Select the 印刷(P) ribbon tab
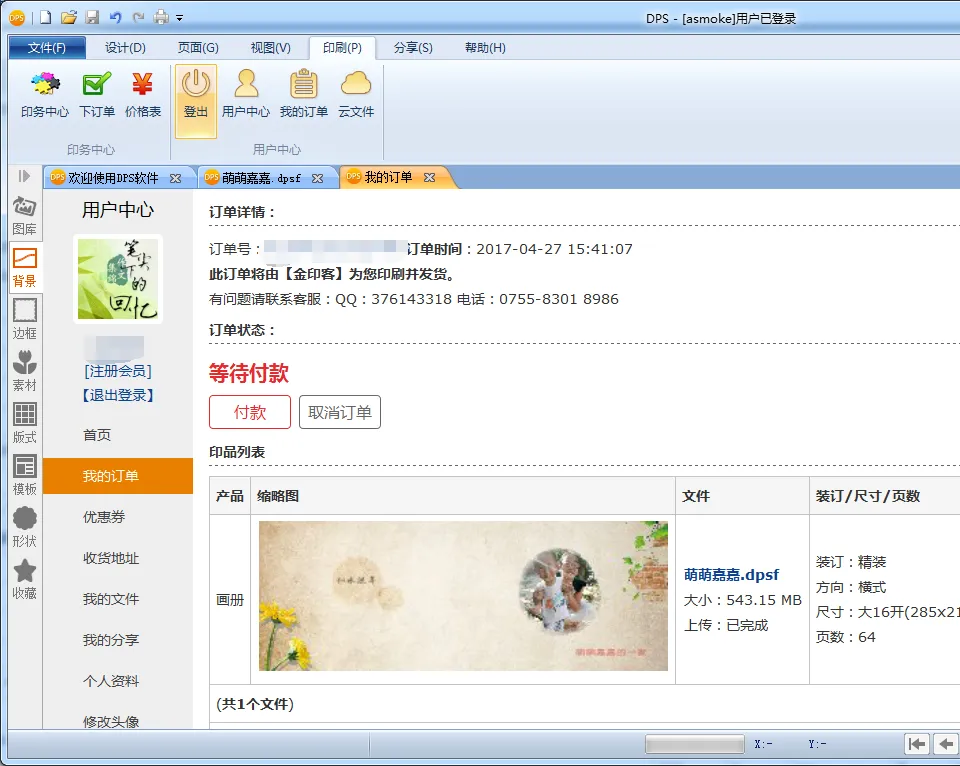 [x=342, y=48]
